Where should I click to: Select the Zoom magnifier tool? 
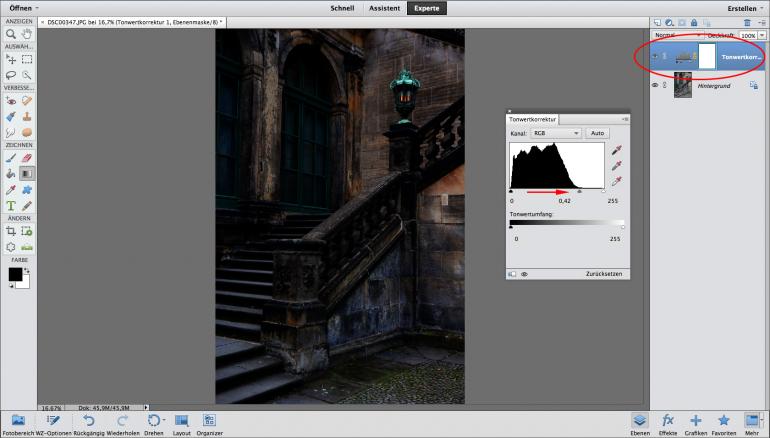click(x=11, y=34)
